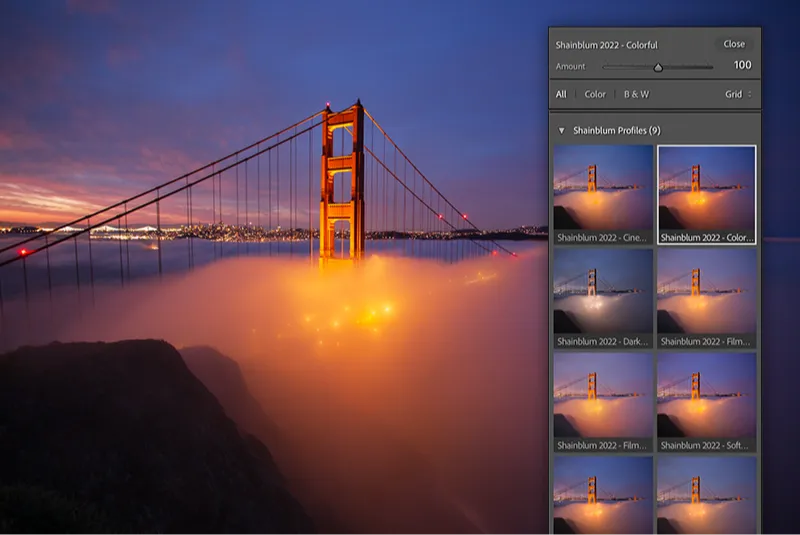This screenshot has height=535, width=800.
Task: Adjust the Amount slider handle
Action: point(658,67)
